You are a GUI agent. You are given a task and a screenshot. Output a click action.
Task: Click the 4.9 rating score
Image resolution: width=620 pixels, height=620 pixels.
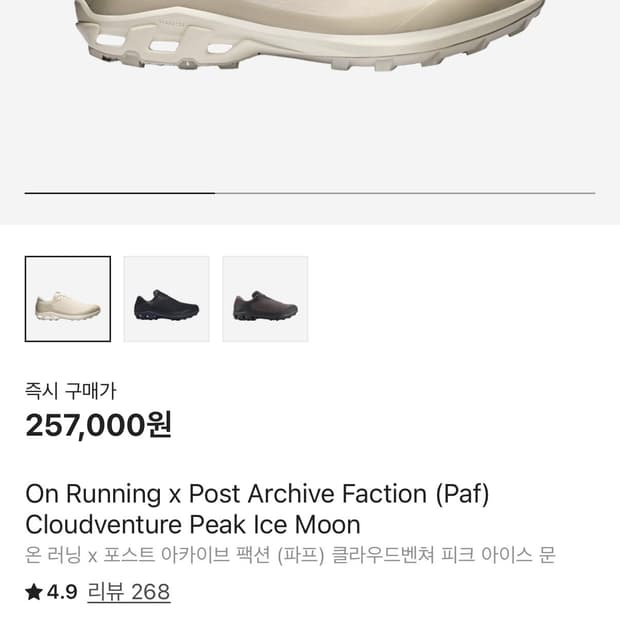click(x=62, y=592)
